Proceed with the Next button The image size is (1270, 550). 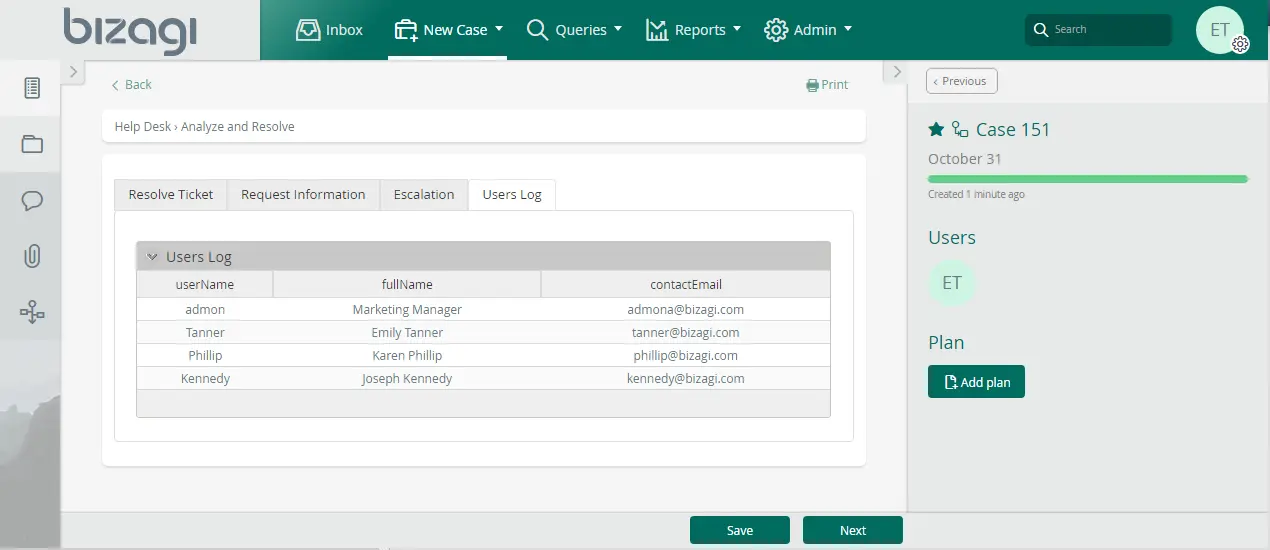point(853,530)
